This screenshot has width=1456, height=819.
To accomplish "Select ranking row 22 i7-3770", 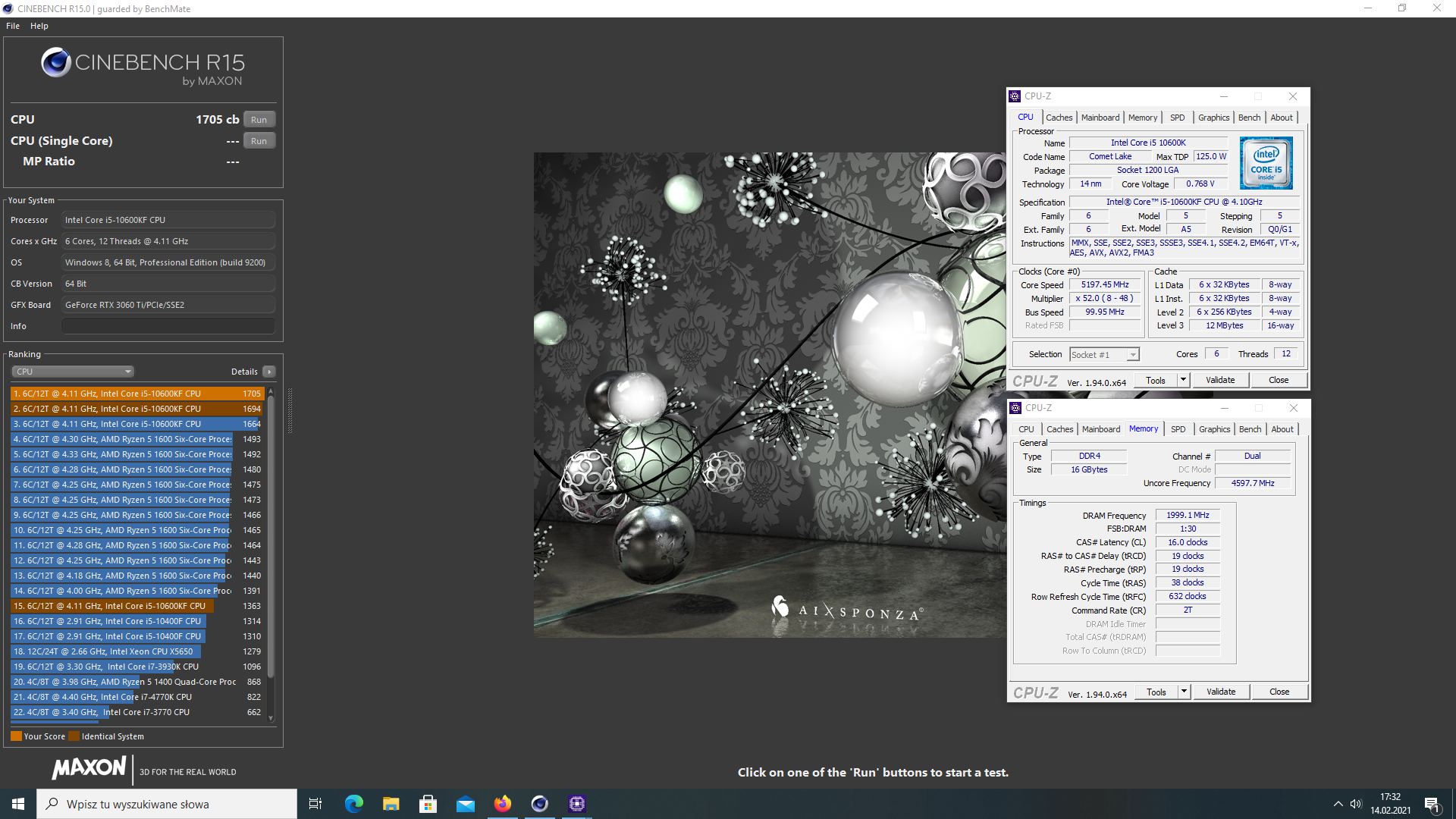I will pyautogui.click(x=137, y=712).
